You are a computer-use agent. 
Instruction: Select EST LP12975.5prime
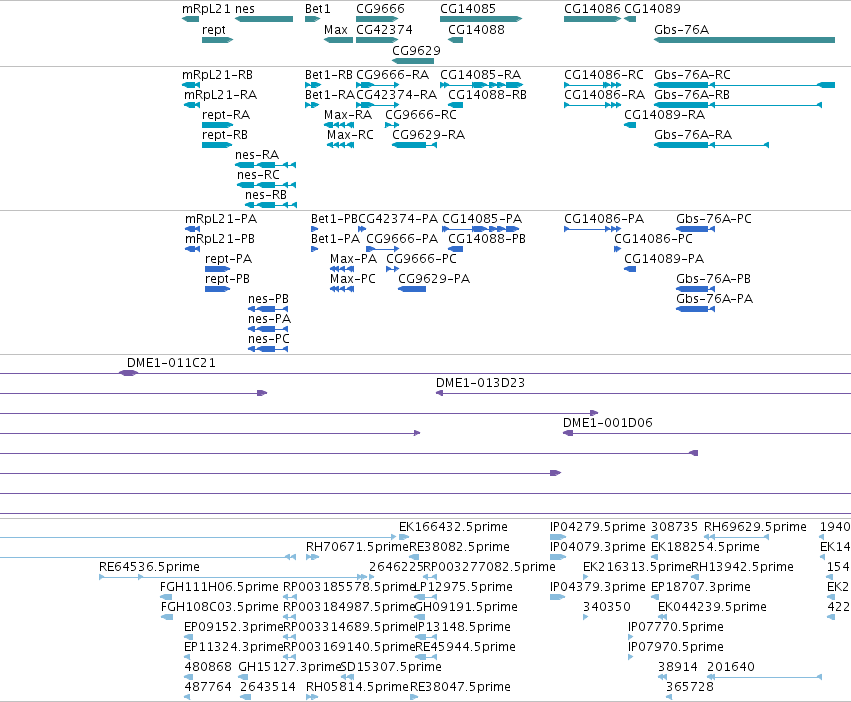click(463, 587)
